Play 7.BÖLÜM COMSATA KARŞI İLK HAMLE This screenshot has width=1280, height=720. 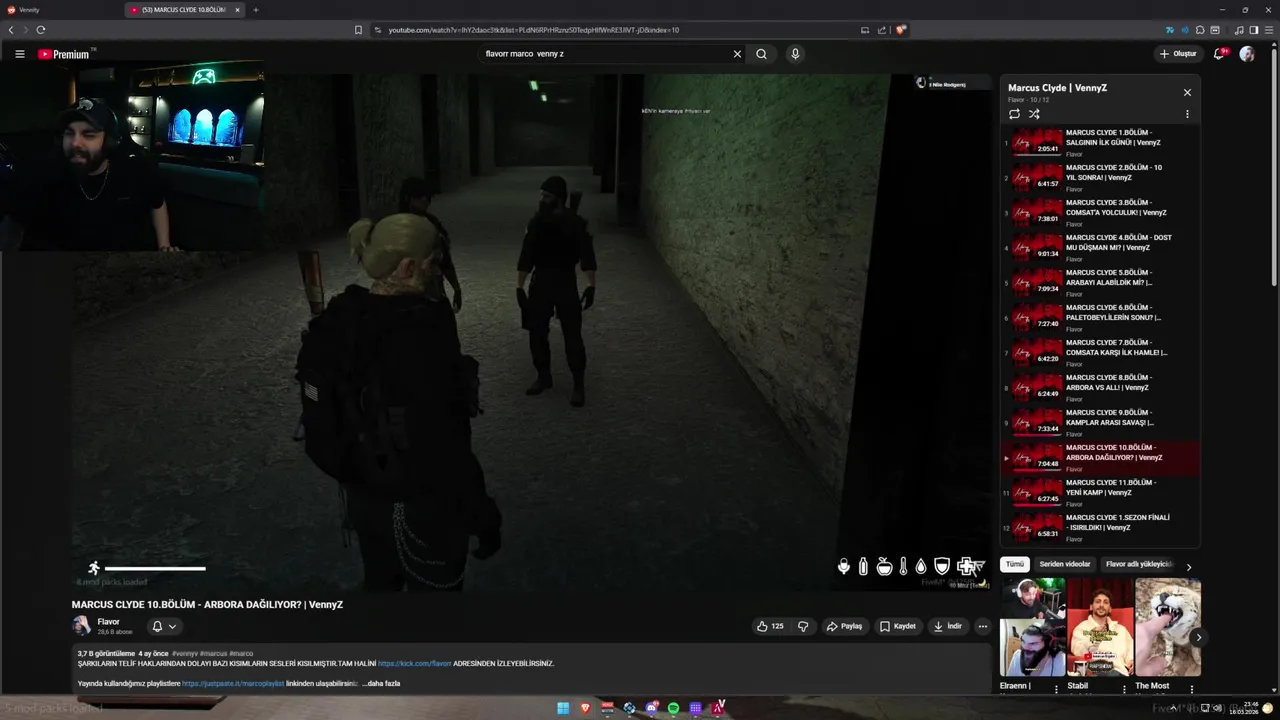click(1100, 353)
